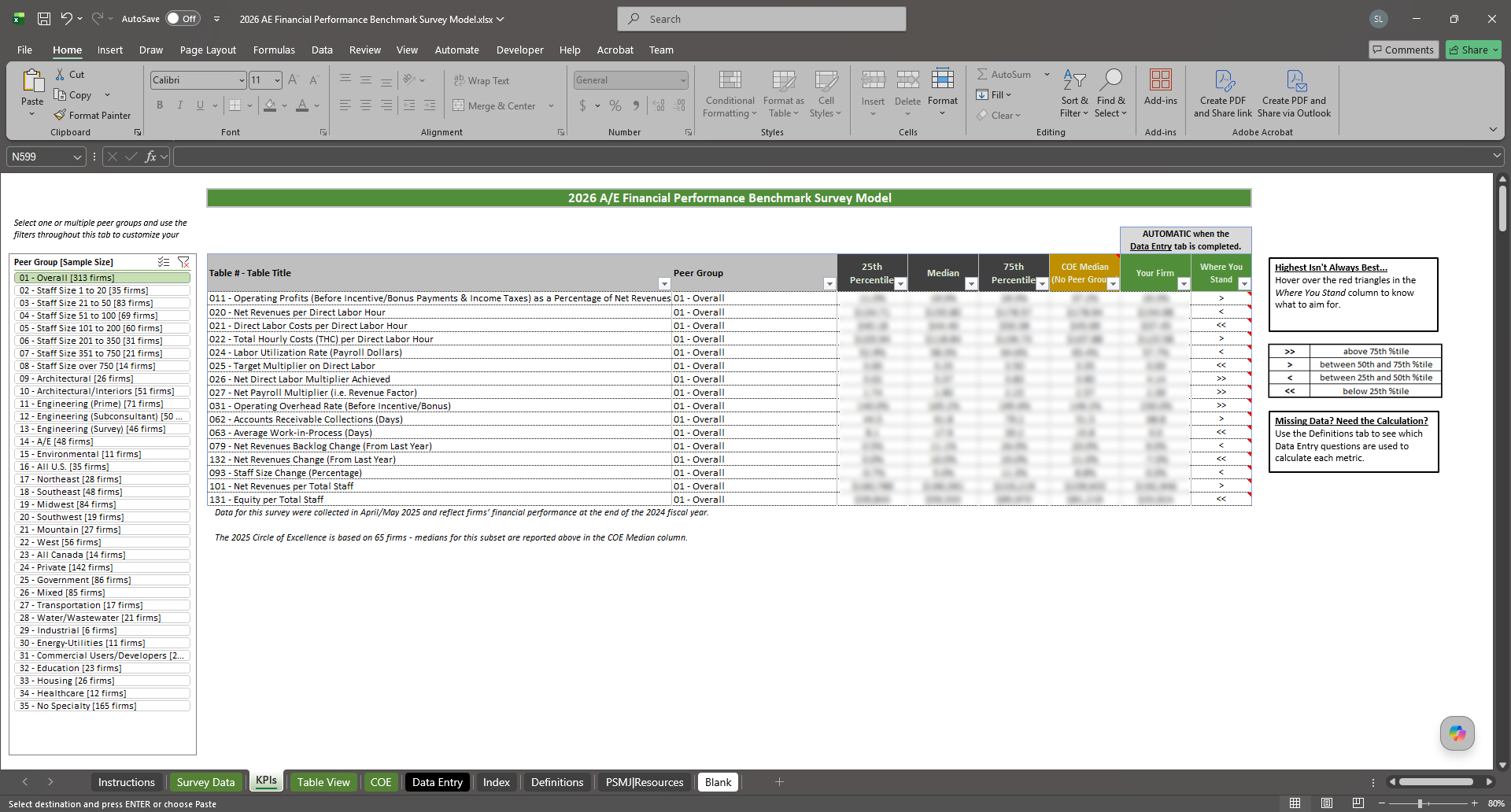
Task: Click the Save icon in title bar
Action: 44,19
